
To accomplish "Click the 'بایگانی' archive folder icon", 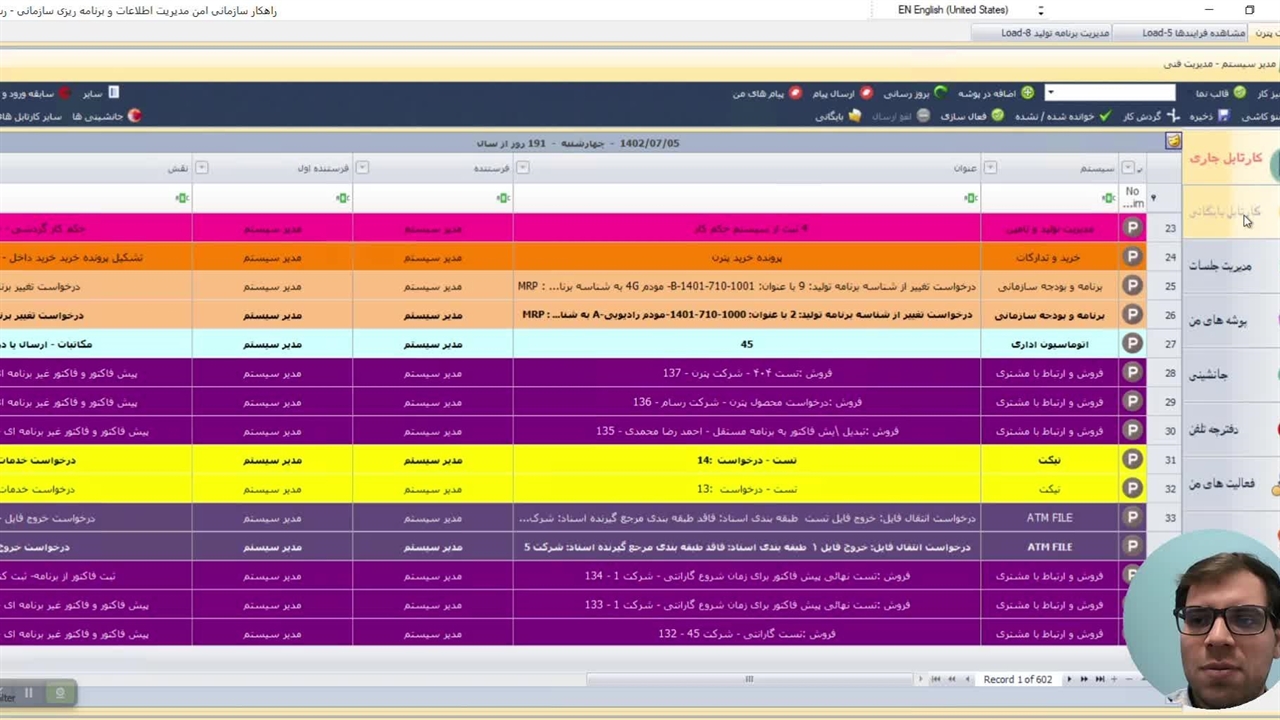I will [x=854, y=116].
